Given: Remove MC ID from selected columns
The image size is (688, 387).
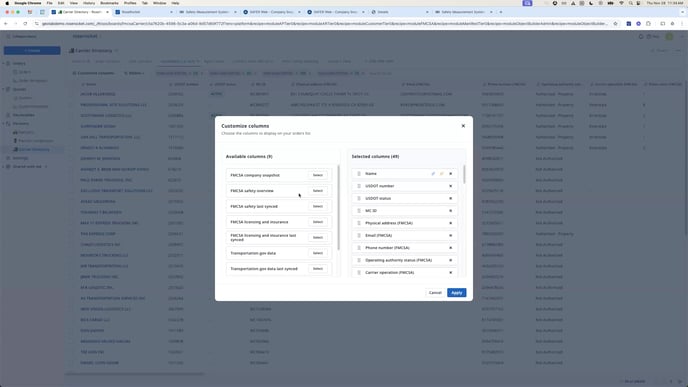Looking at the screenshot, I should [451, 211].
